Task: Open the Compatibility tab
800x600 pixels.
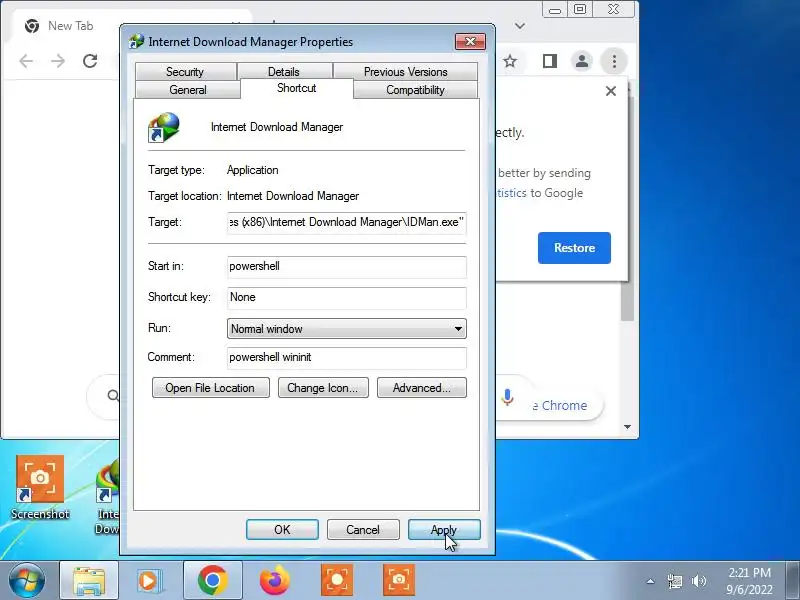Action: coord(415,90)
